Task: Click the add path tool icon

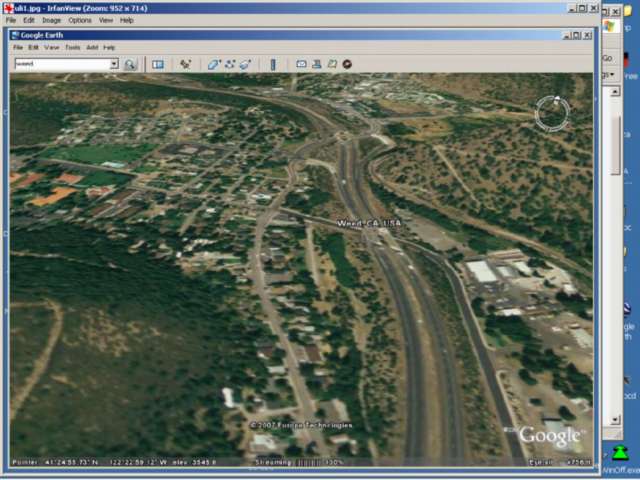Action: pos(229,64)
